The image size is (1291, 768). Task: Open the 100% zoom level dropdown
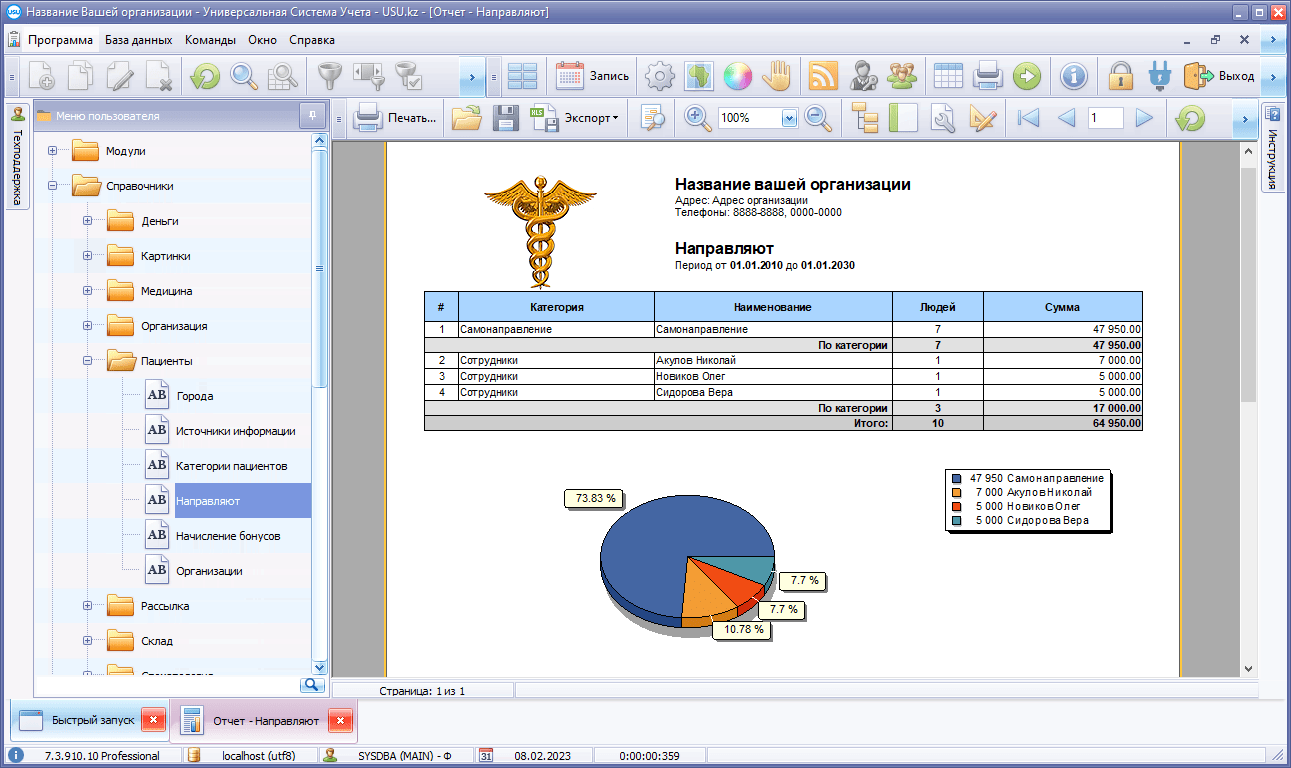[789, 118]
